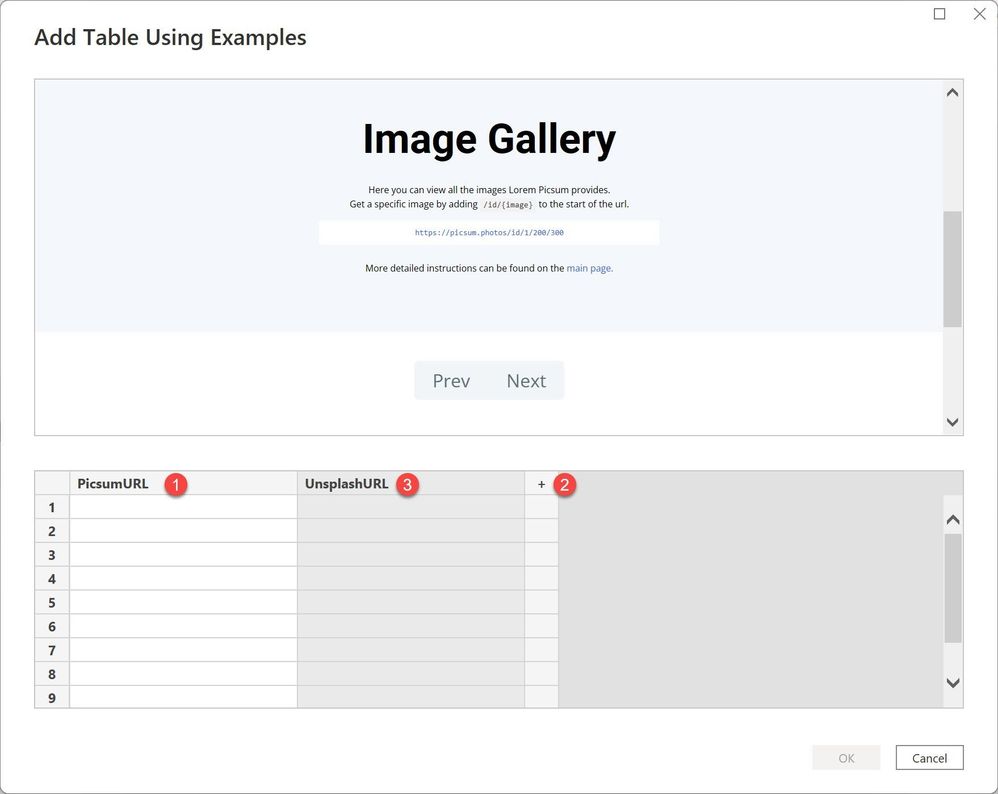This screenshot has width=998, height=794.
Task: Click UnsplashURL cell in row 6
Action: 411,627
